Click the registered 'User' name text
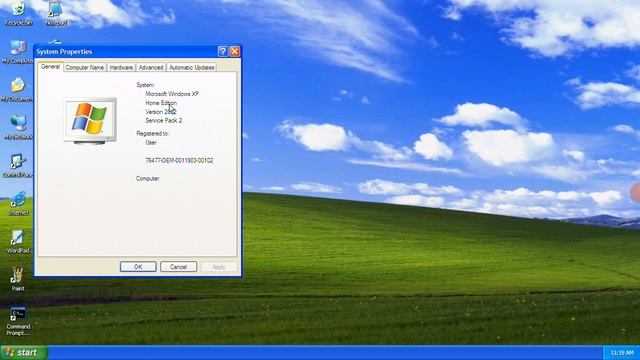 [x=151, y=142]
